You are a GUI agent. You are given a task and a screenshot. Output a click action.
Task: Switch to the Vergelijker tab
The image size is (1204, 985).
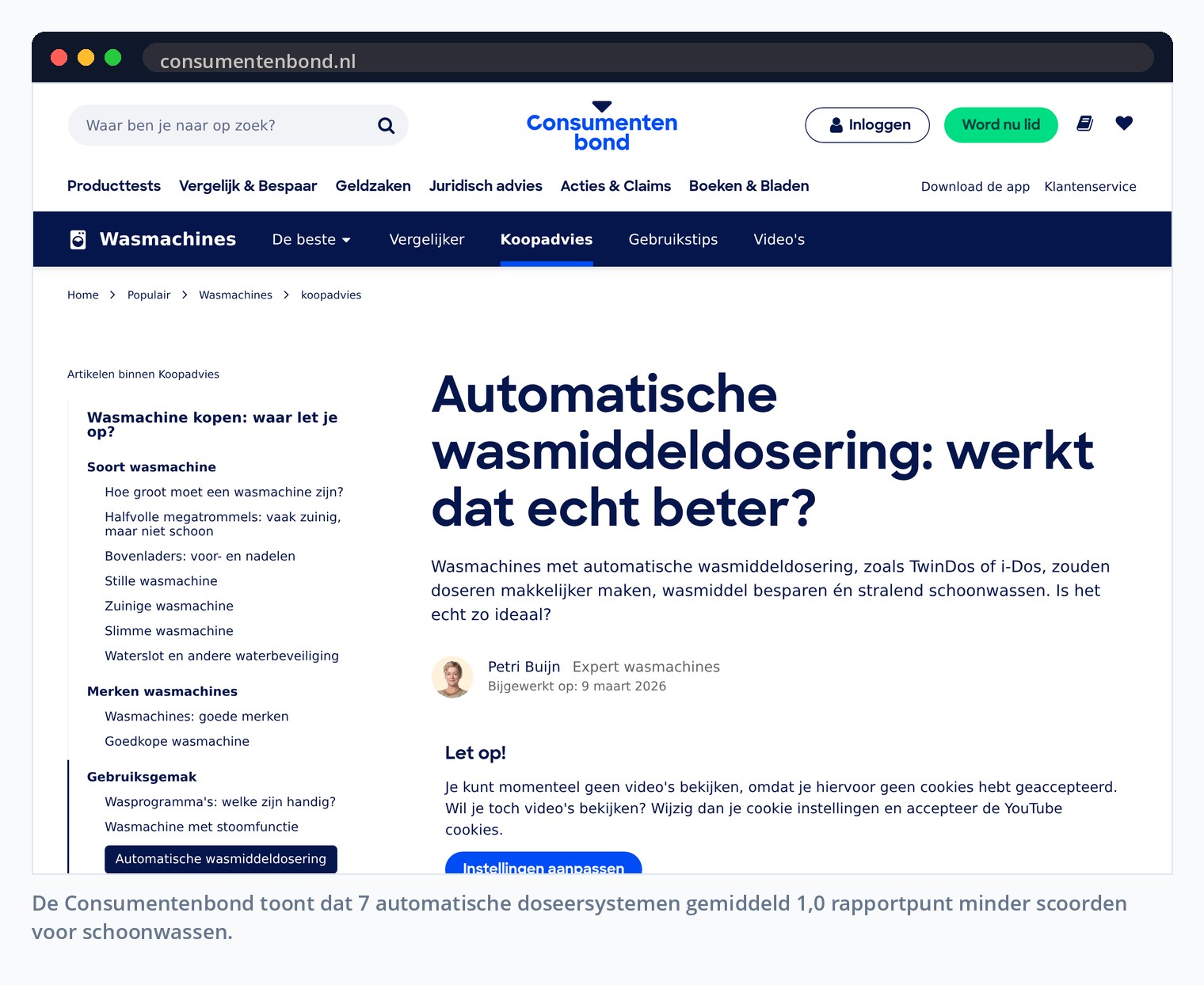tap(427, 239)
